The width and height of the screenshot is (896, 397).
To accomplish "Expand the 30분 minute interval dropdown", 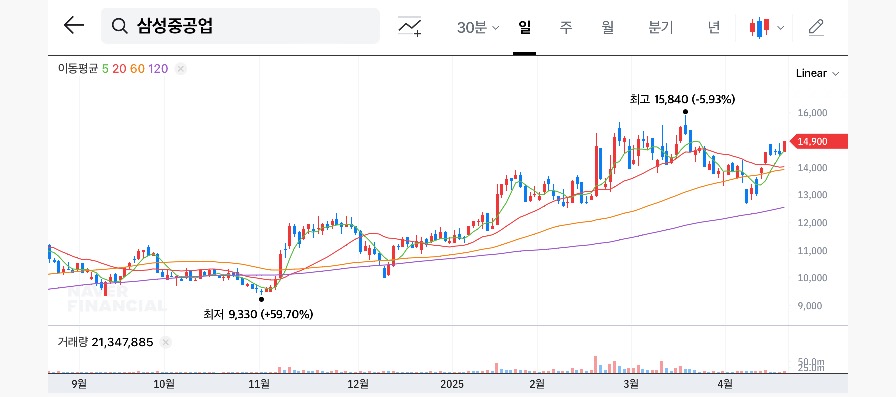I will [x=478, y=27].
